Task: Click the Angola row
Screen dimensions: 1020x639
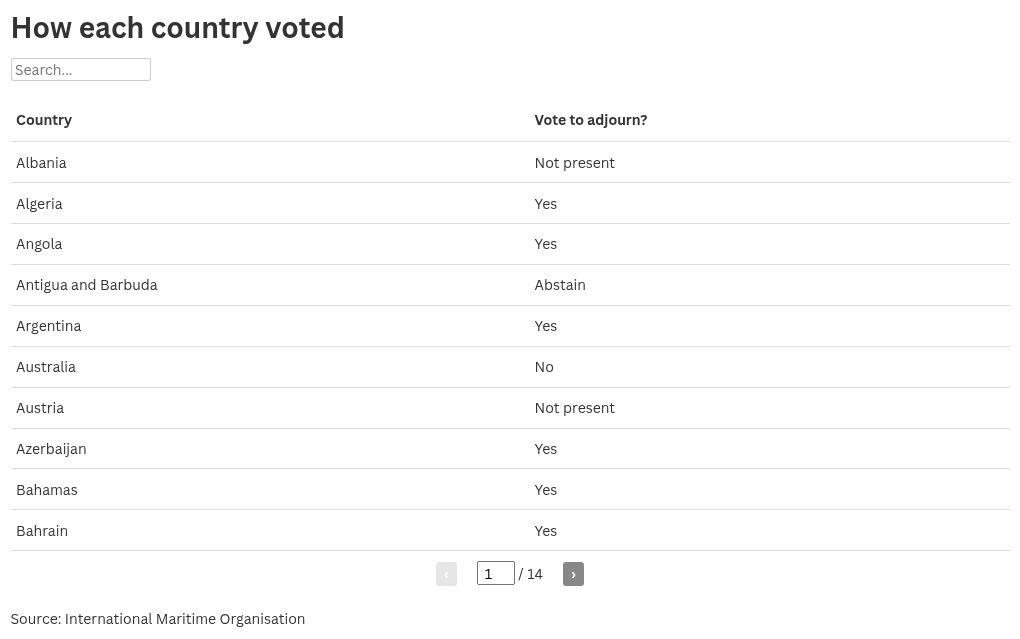Action: click(39, 244)
